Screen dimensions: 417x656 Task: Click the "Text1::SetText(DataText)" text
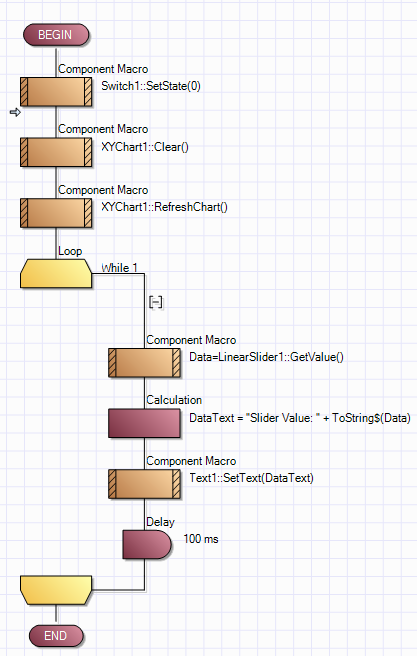(251, 478)
